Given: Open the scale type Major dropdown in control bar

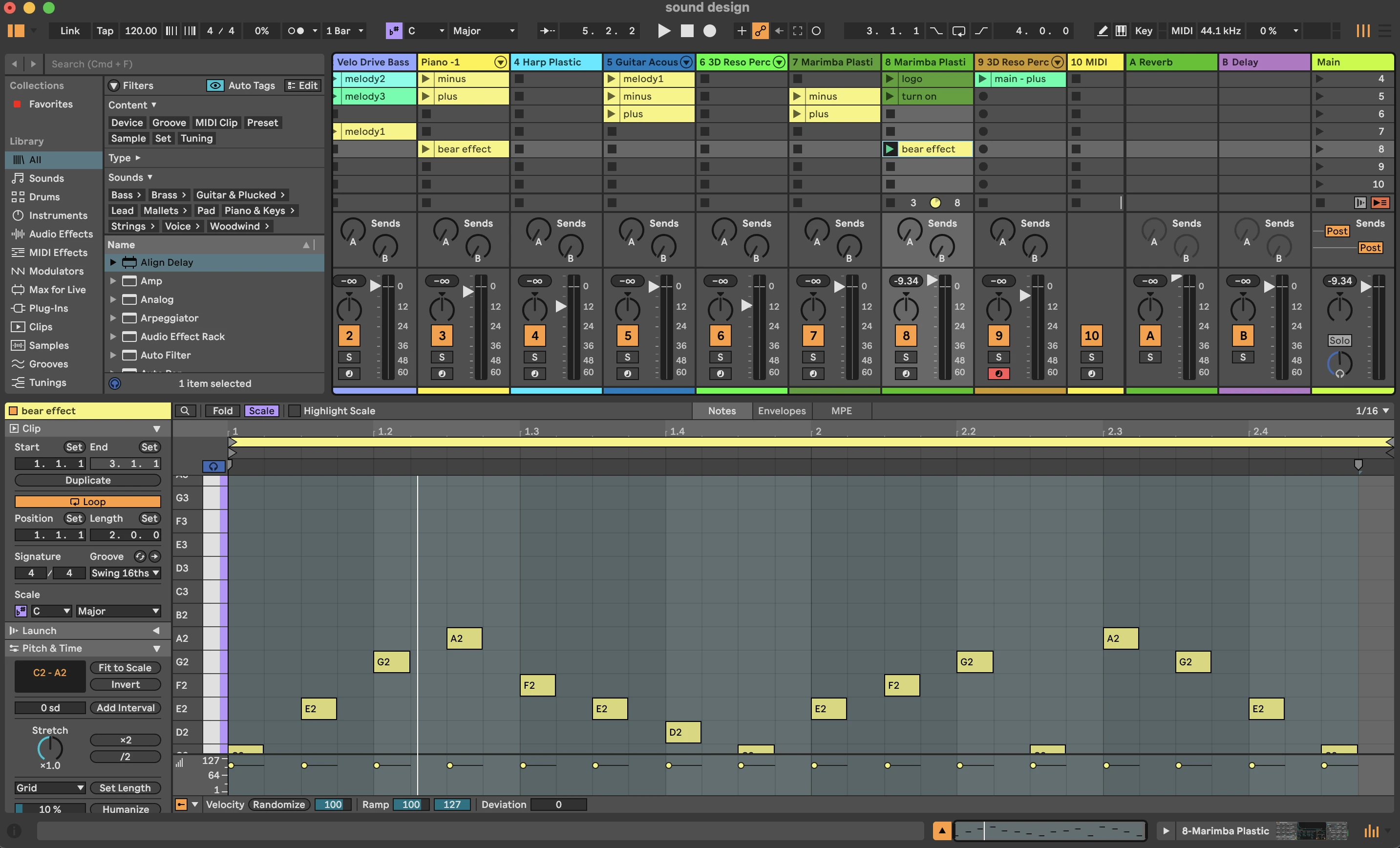Looking at the screenshot, I should tap(484, 31).
